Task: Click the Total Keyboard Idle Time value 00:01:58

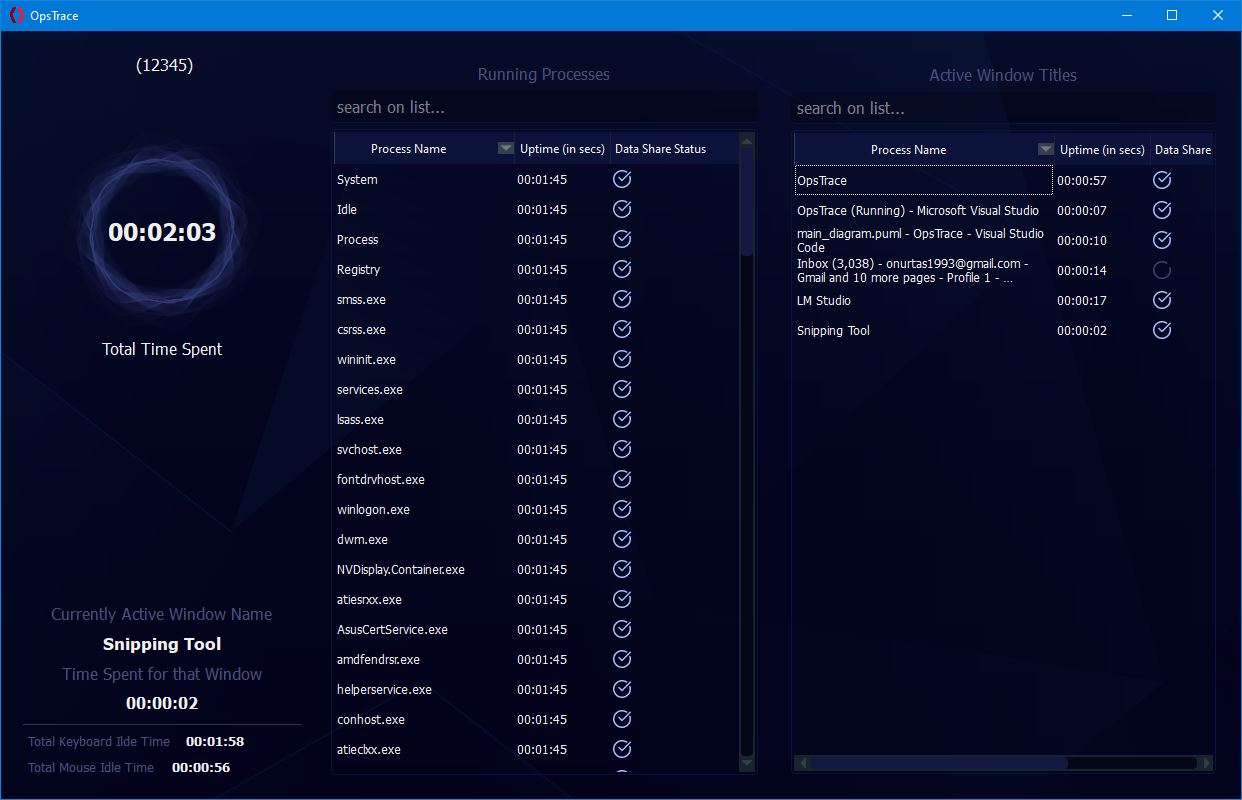Action: click(215, 741)
